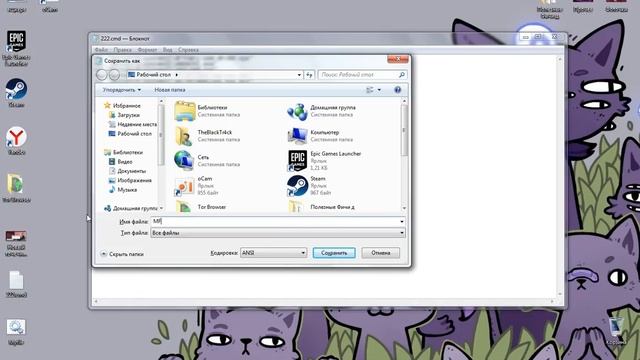Open the file name history dropdown arrow
The image size is (640, 360).
click(x=402, y=221)
